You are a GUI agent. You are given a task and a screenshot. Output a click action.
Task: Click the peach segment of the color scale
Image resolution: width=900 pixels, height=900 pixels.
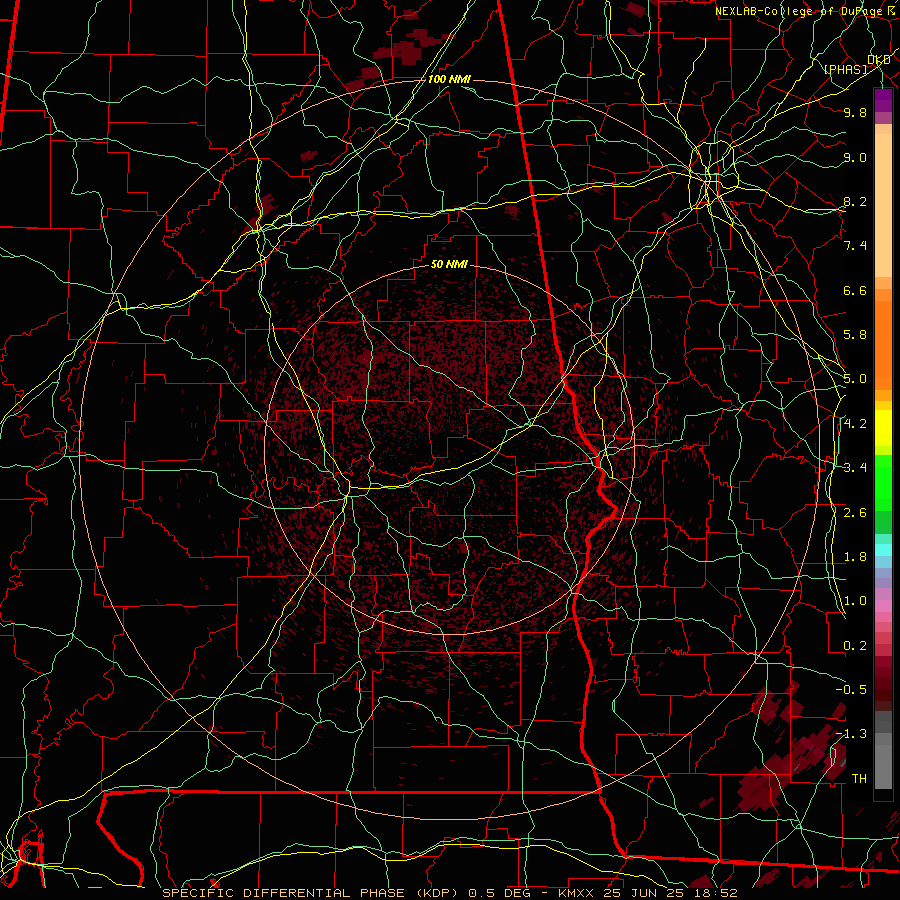(883, 205)
